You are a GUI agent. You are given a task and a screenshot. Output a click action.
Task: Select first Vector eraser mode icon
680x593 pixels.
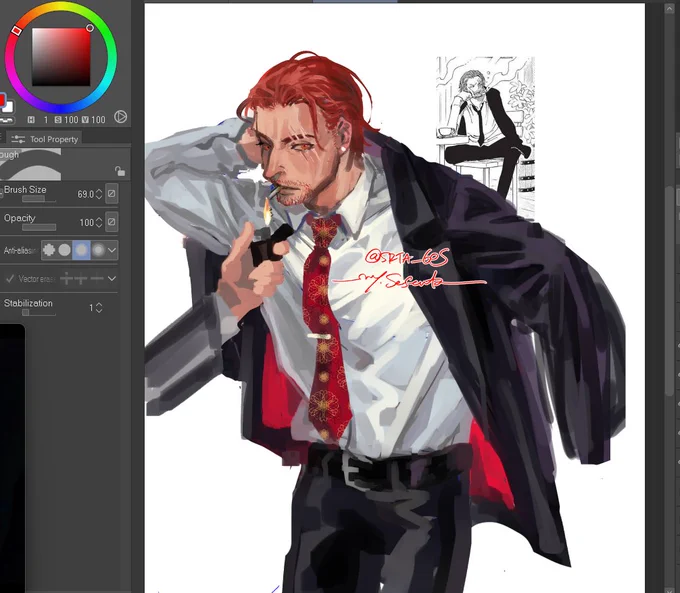tap(66, 278)
